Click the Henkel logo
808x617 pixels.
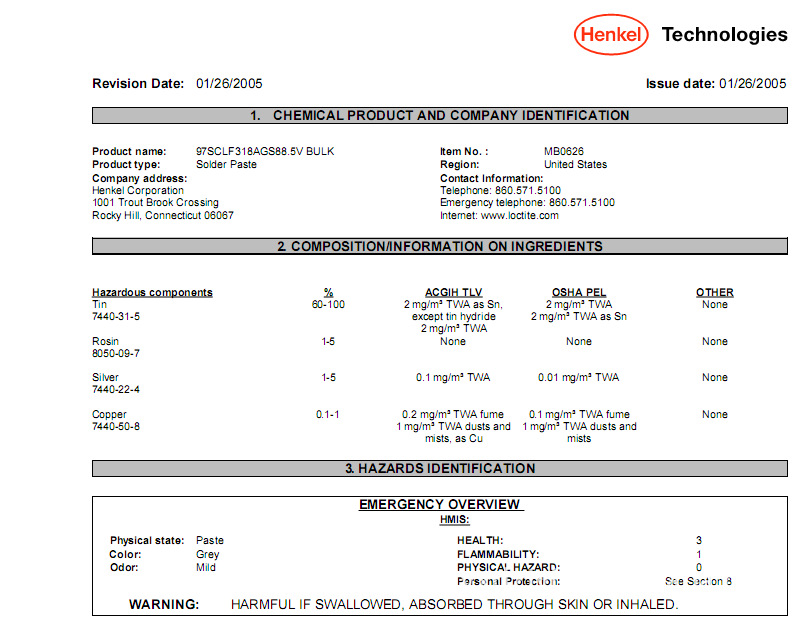point(611,35)
